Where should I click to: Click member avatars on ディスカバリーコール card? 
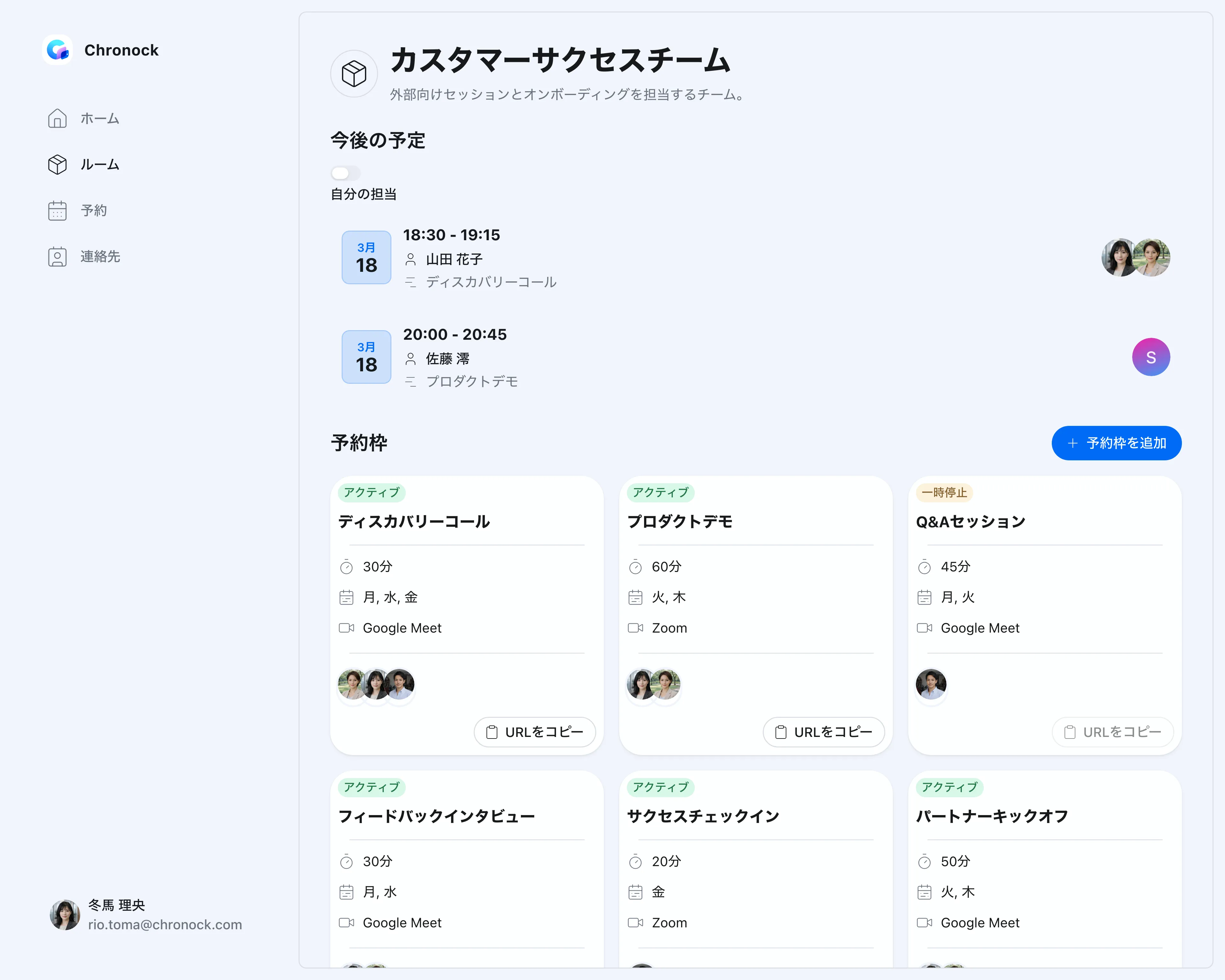point(376,685)
